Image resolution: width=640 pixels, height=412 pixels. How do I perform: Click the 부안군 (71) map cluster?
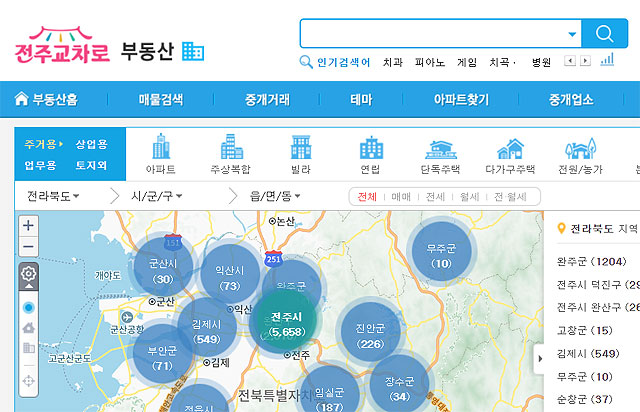[x=162, y=354]
